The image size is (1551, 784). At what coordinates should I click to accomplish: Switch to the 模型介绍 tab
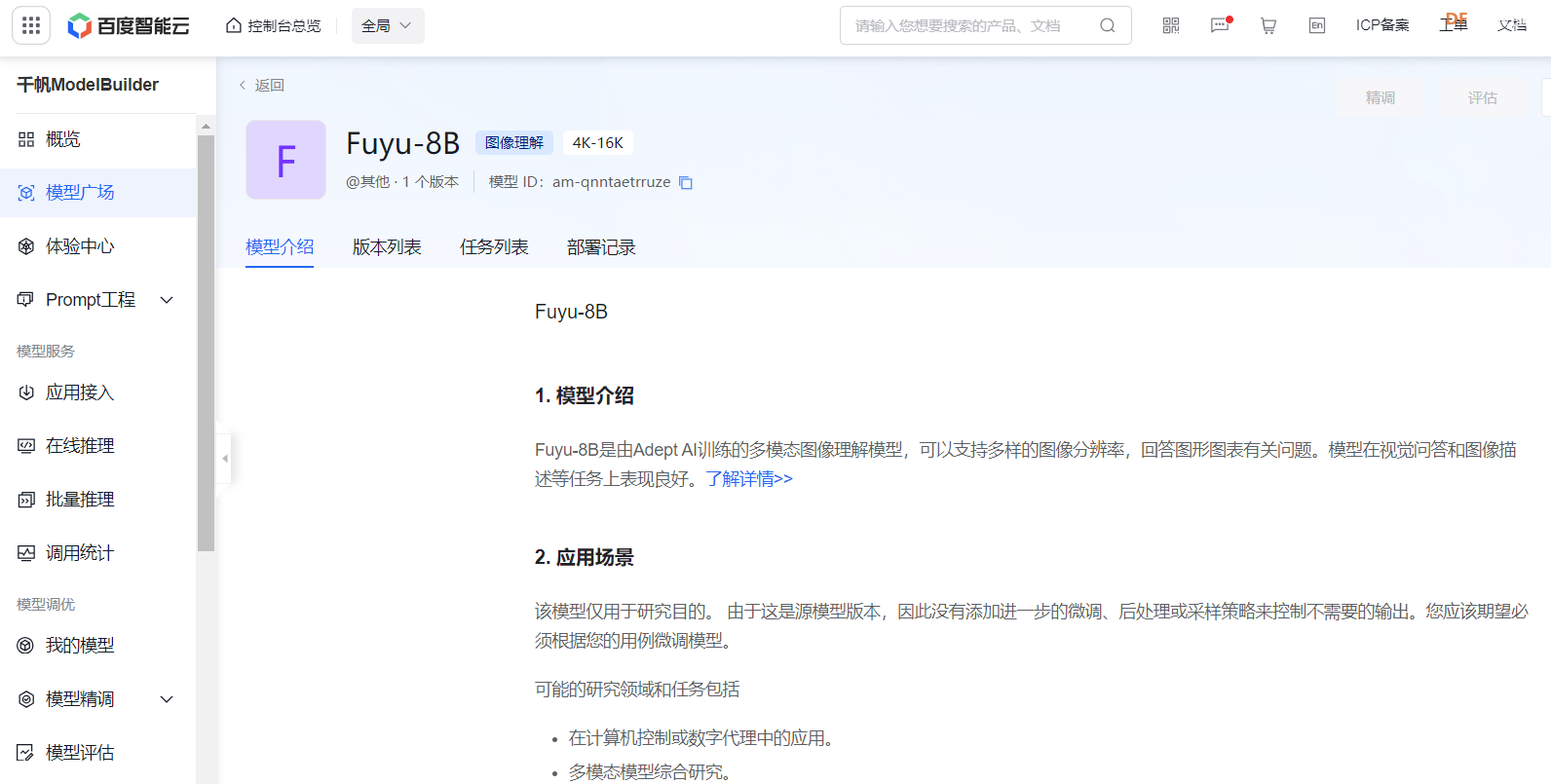pyautogui.click(x=280, y=247)
